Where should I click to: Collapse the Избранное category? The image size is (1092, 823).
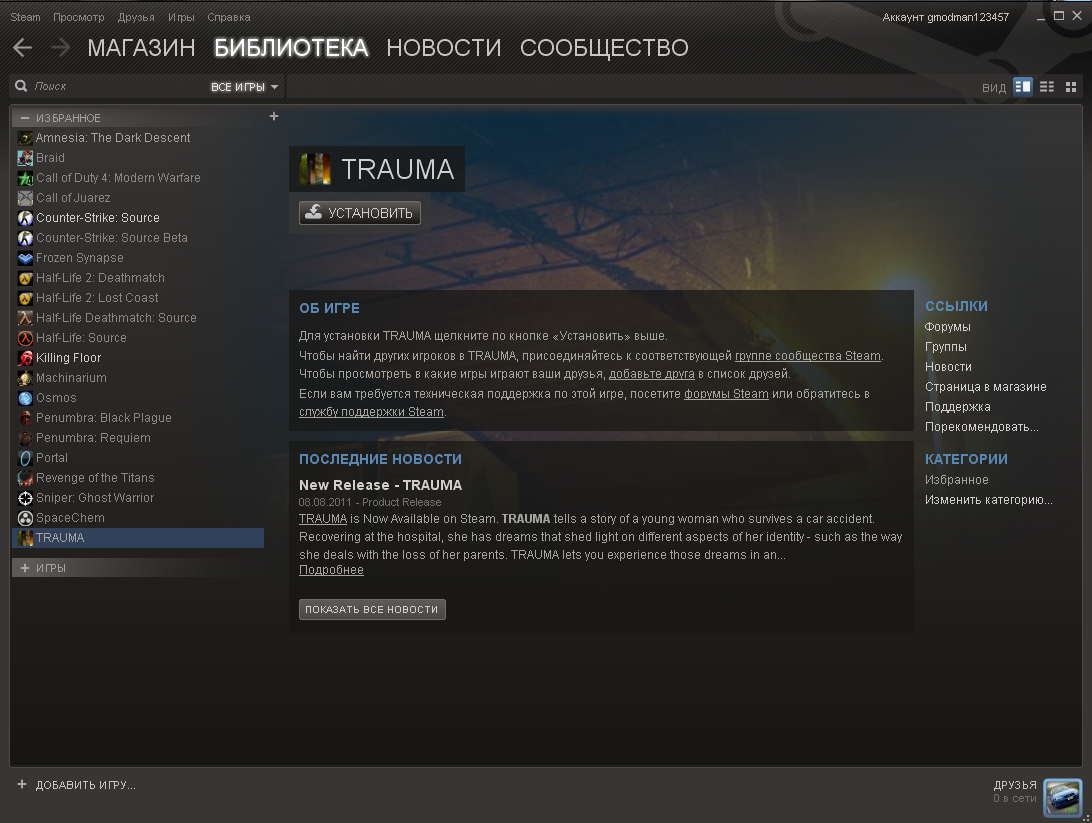click(25, 118)
